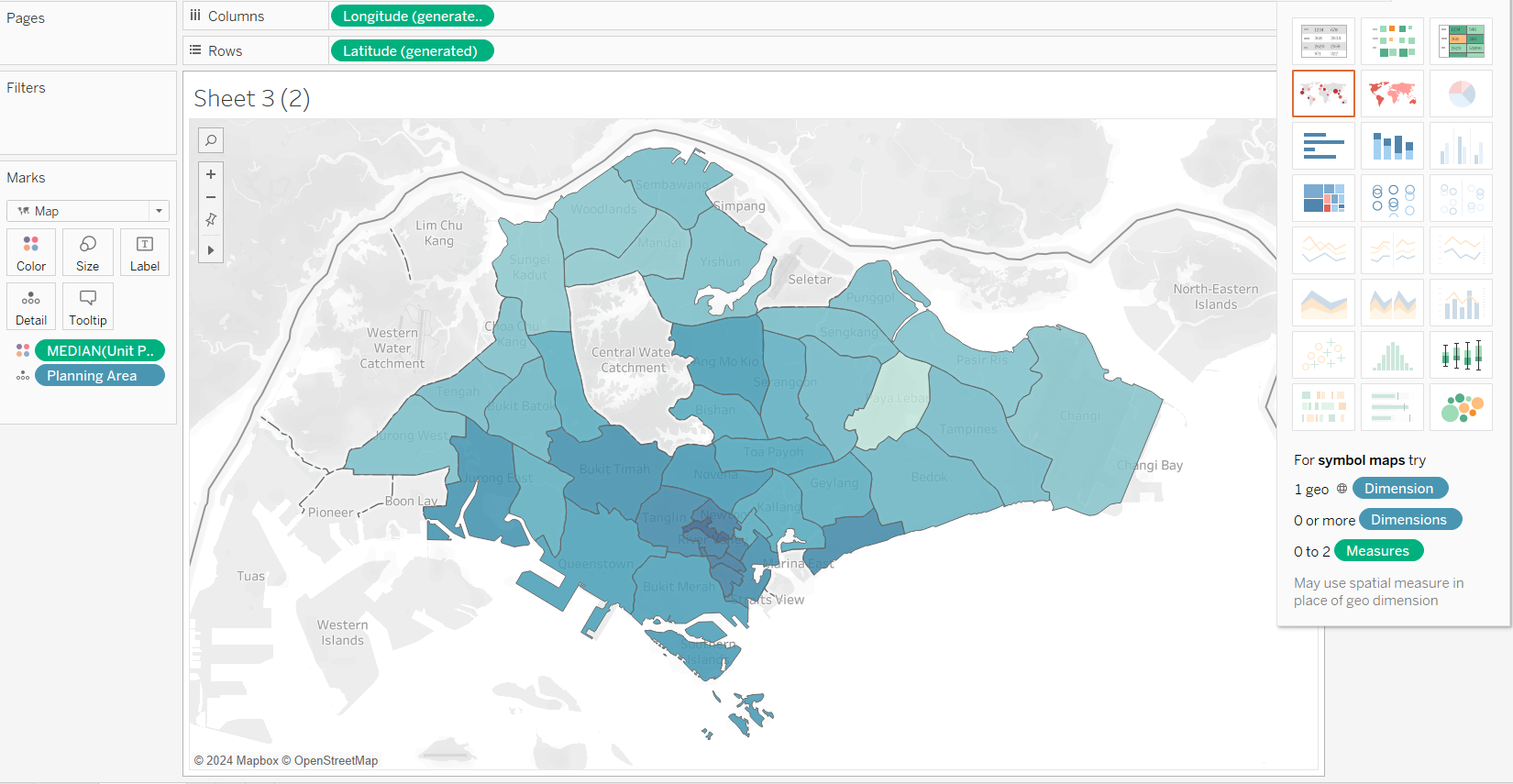Toggle the map pin reset icon
The height and width of the screenshot is (784, 1513).
(x=211, y=220)
